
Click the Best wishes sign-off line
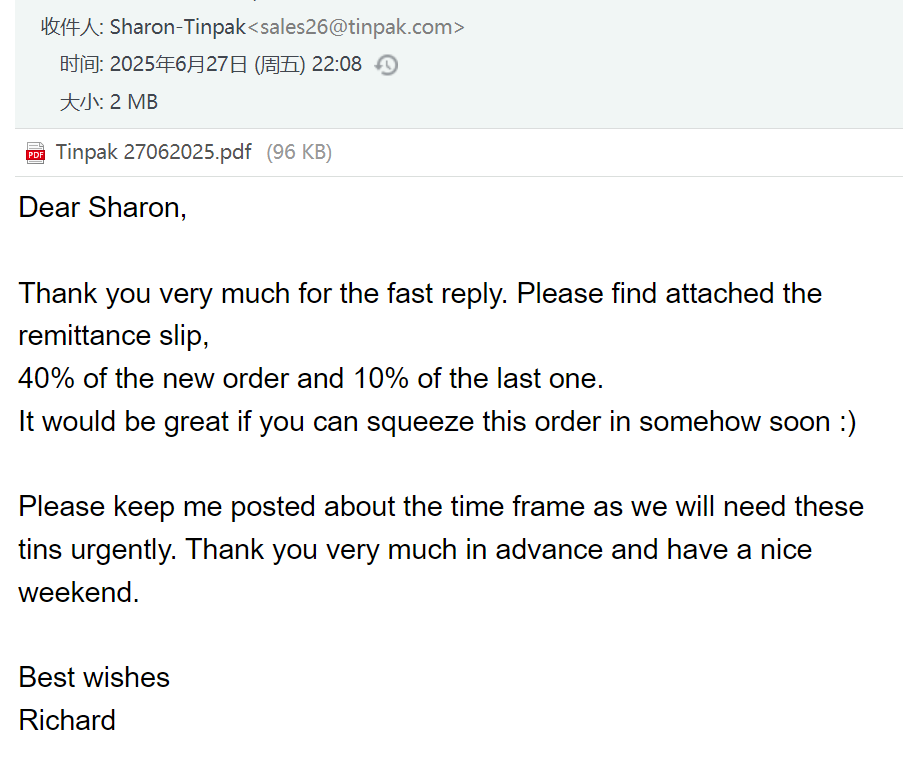tap(94, 677)
